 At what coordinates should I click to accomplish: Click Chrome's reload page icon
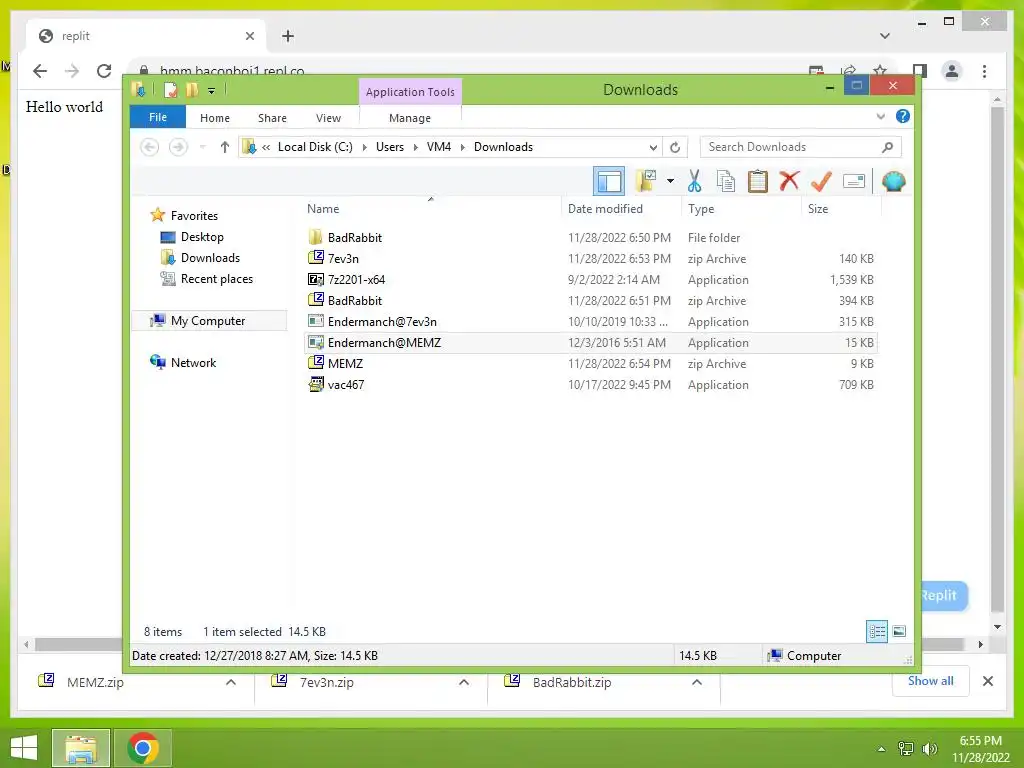coord(104,71)
